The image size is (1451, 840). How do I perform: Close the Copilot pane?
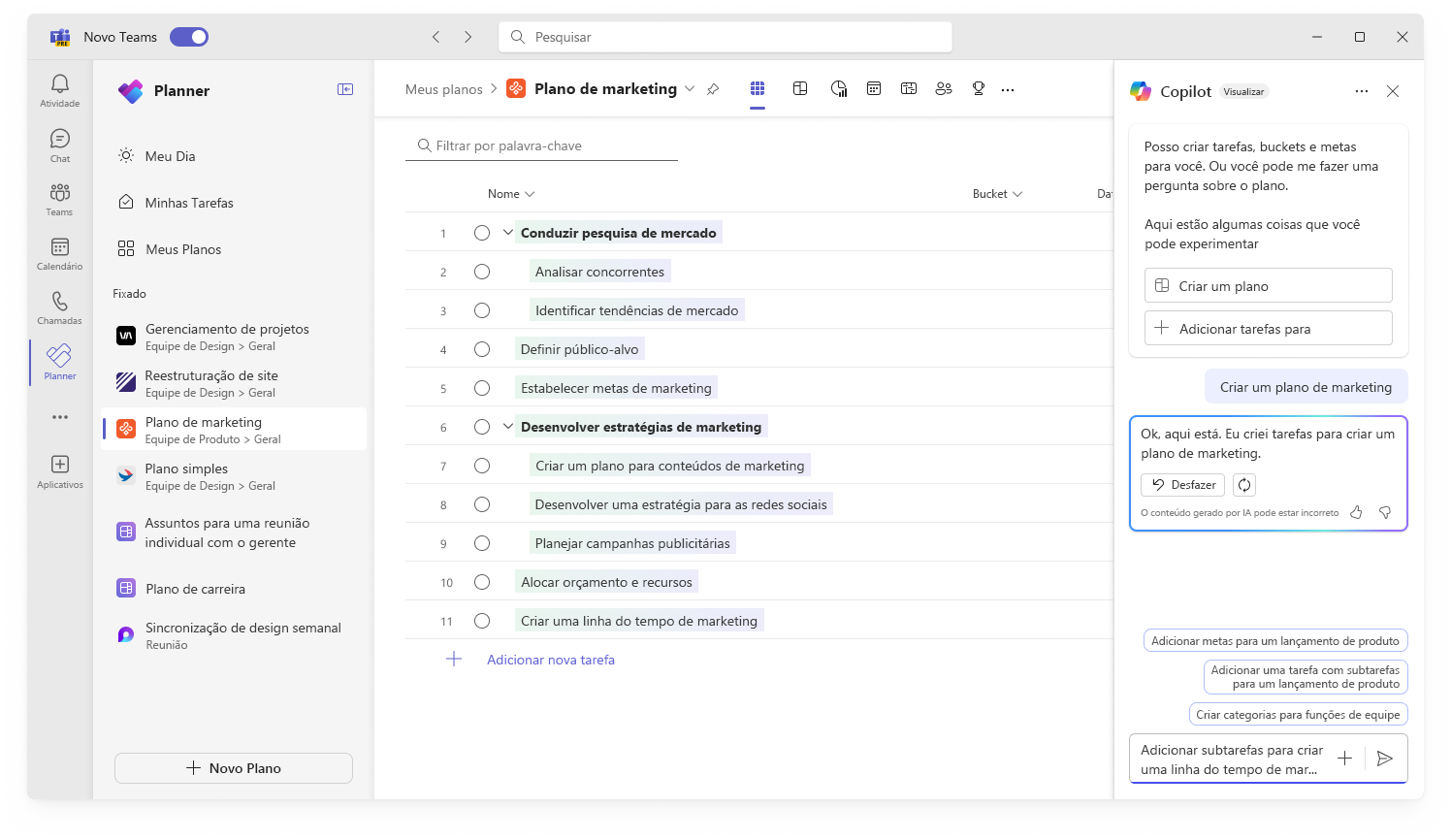tap(1393, 91)
